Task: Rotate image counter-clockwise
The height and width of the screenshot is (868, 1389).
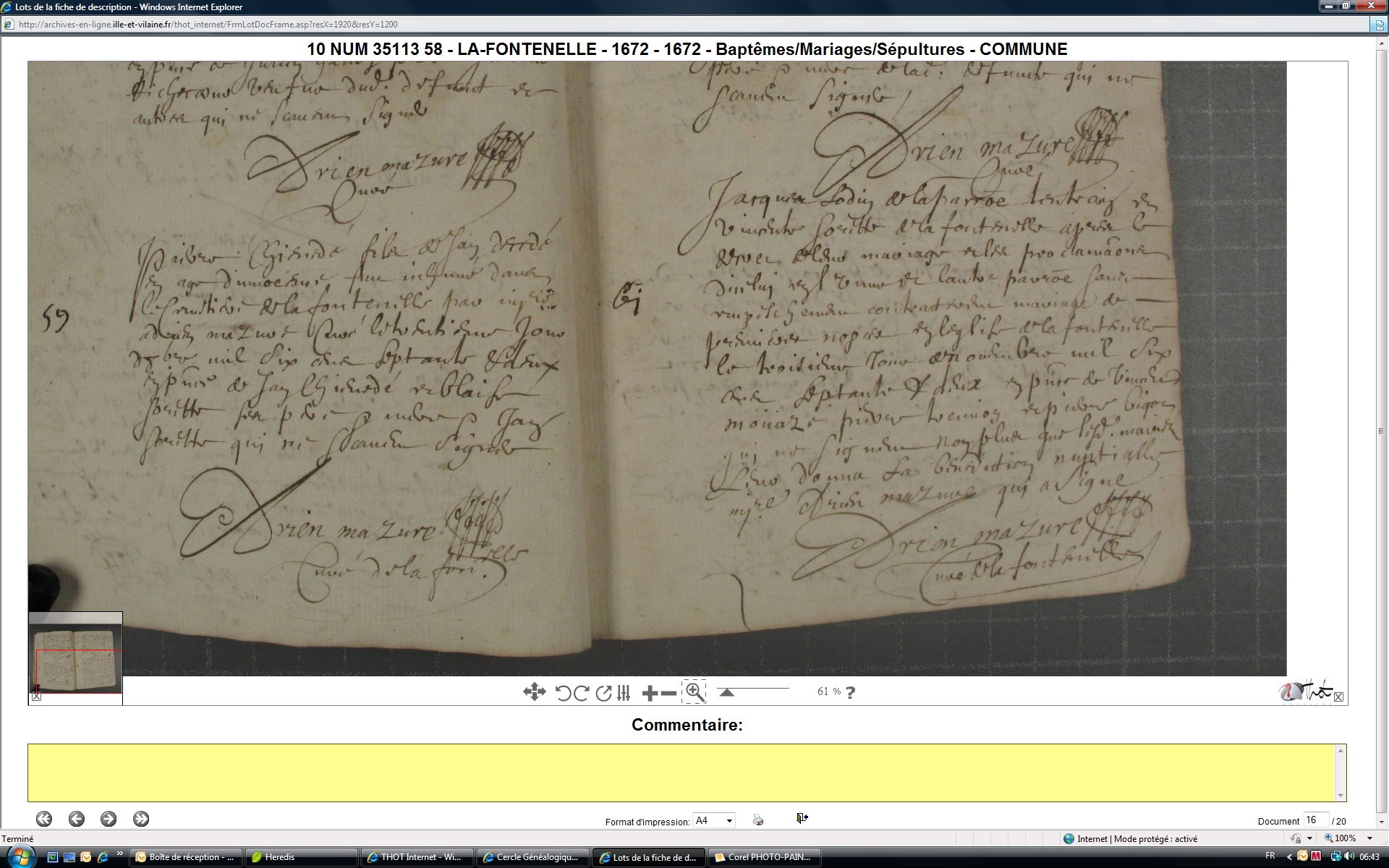Action: 563,693
